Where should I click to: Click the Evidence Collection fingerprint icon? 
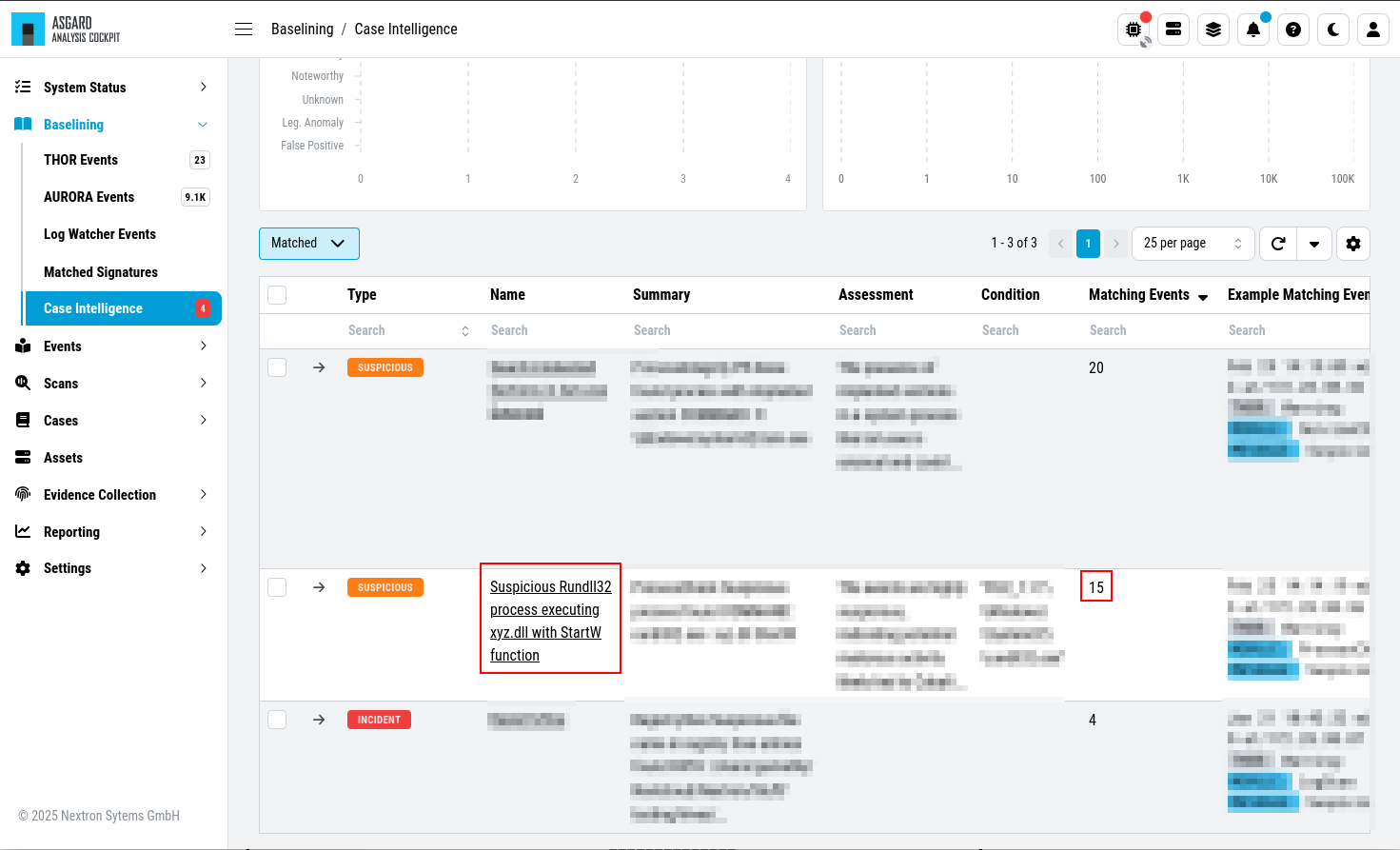[x=23, y=494]
